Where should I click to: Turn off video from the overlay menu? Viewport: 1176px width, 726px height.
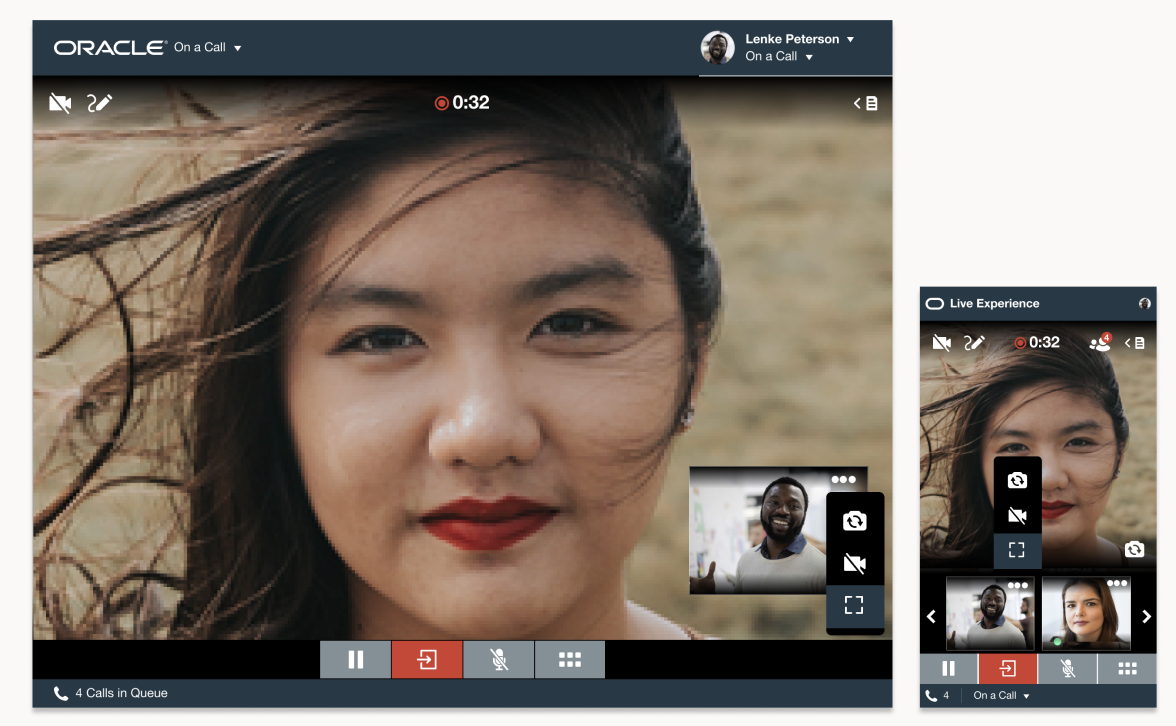855,561
